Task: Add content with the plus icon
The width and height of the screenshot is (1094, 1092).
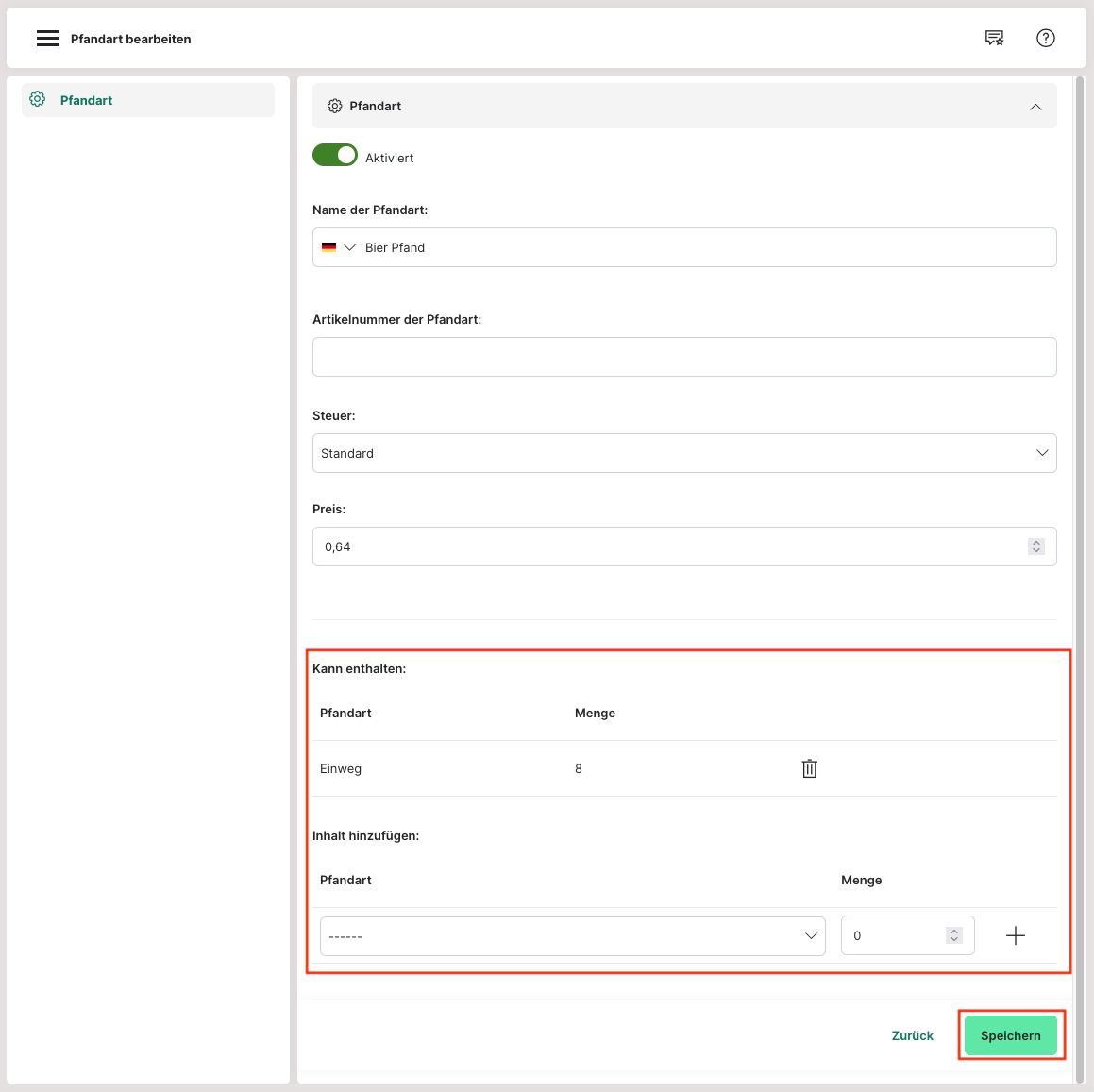Action: [x=1015, y=935]
